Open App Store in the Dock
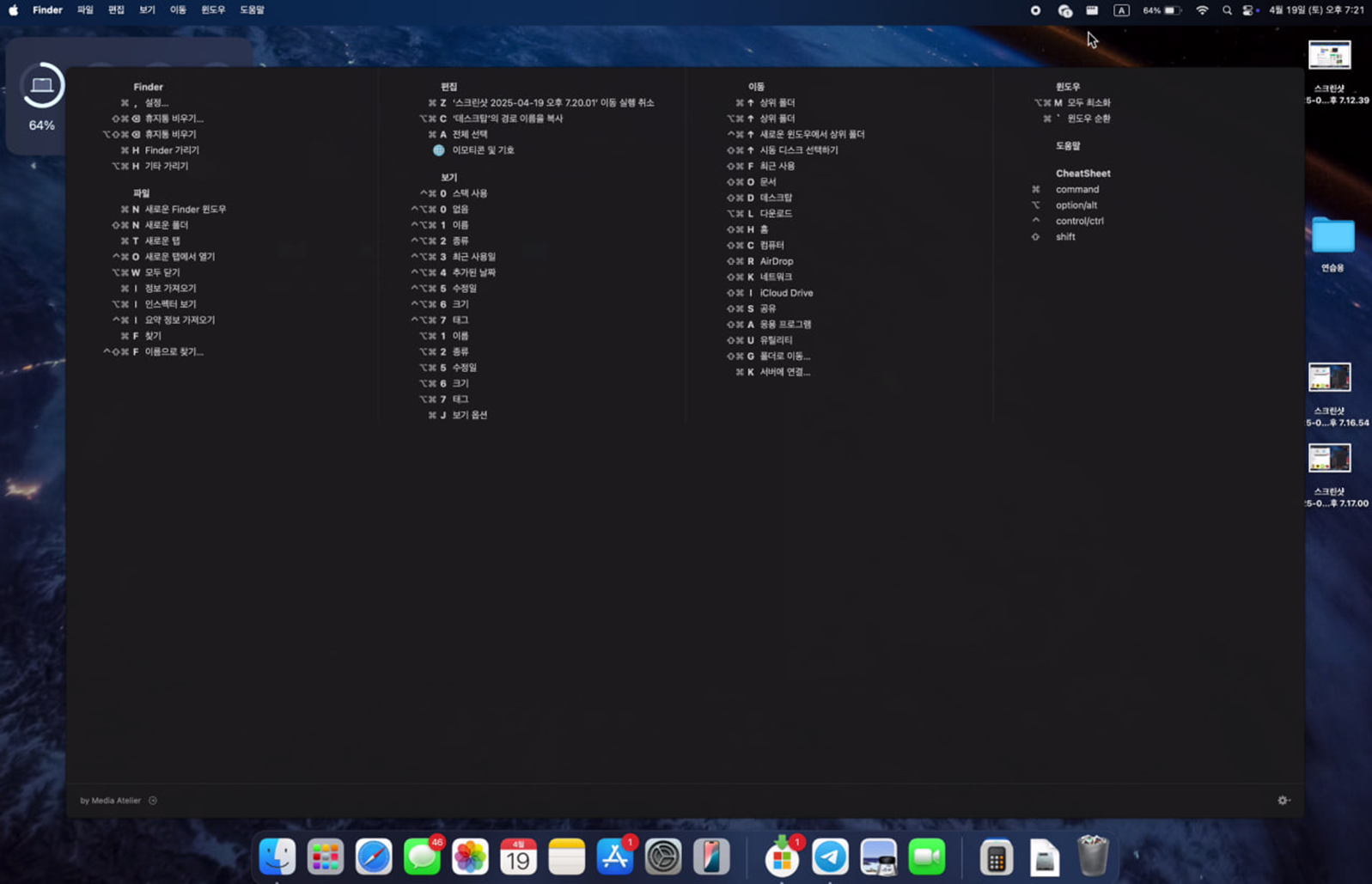1372x884 pixels. point(615,857)
